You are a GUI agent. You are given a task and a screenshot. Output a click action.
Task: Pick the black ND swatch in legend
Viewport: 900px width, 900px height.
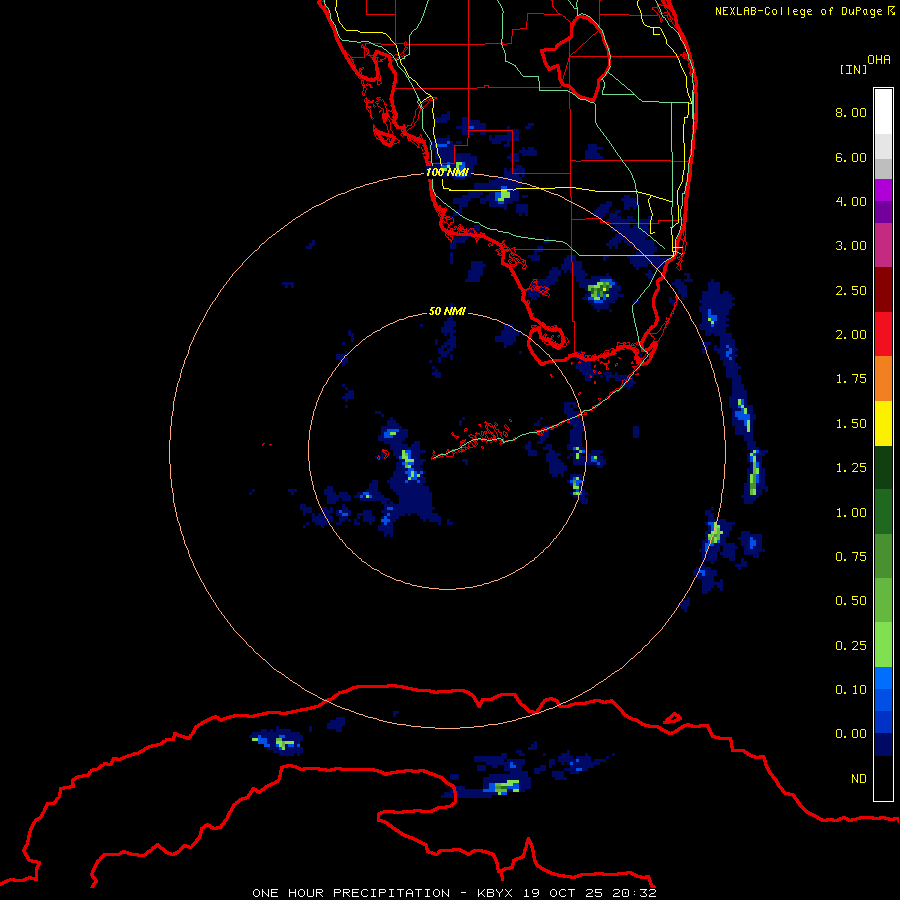(x=883, y=778)
